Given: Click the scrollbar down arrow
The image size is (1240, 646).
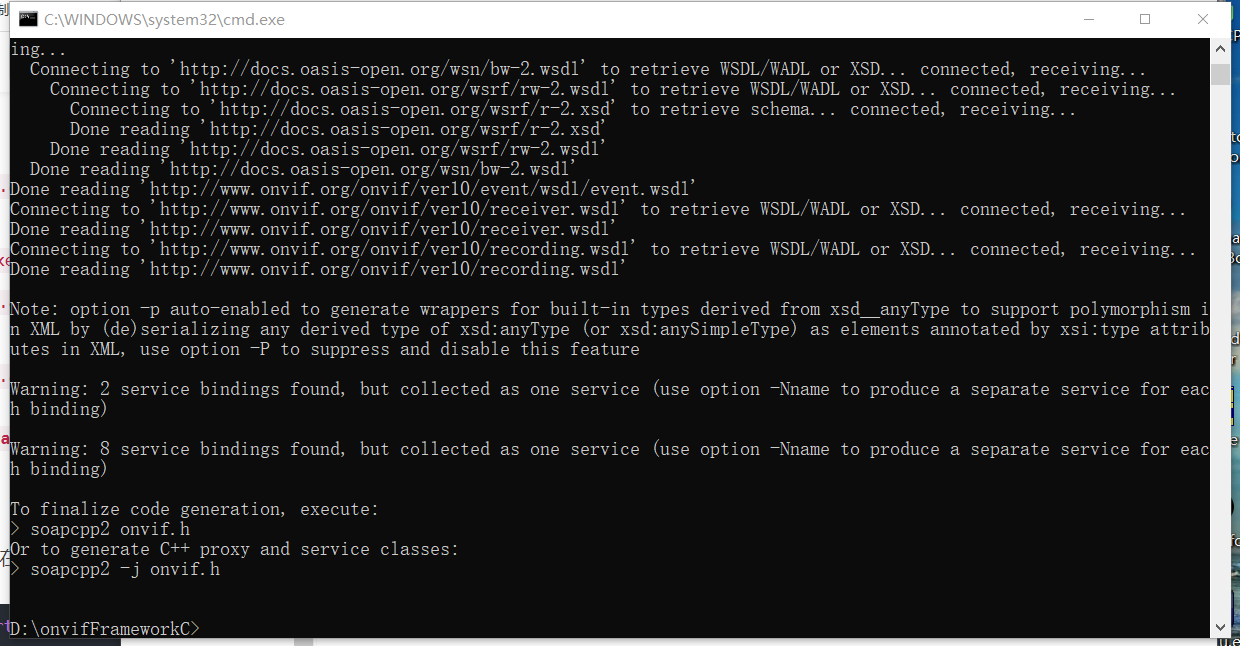Looking at the screenshot, I should (1220, 627).
